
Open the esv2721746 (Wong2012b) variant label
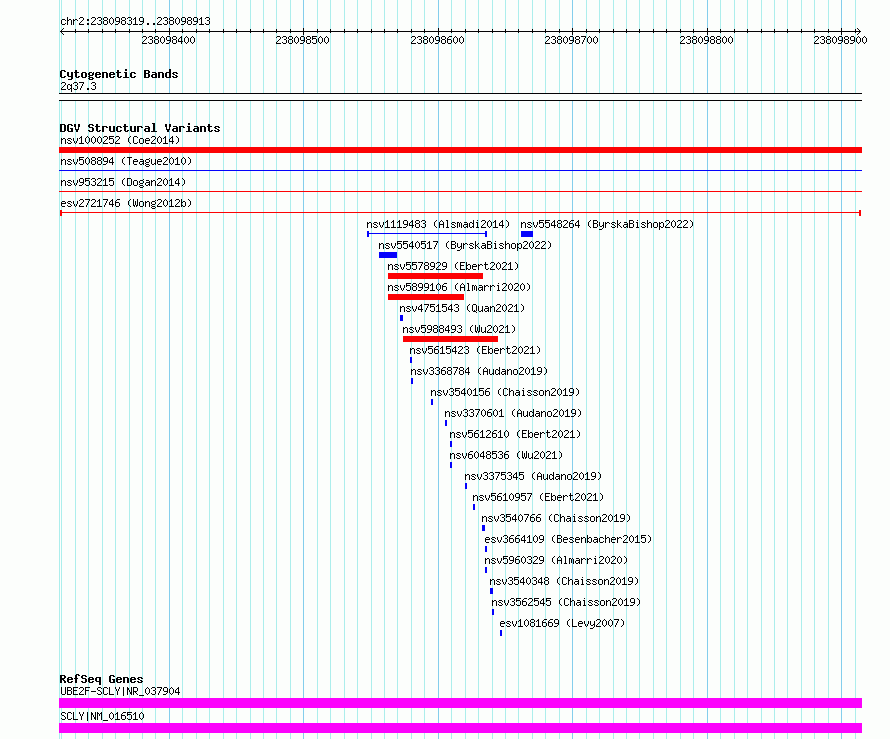tap(126, 203)
